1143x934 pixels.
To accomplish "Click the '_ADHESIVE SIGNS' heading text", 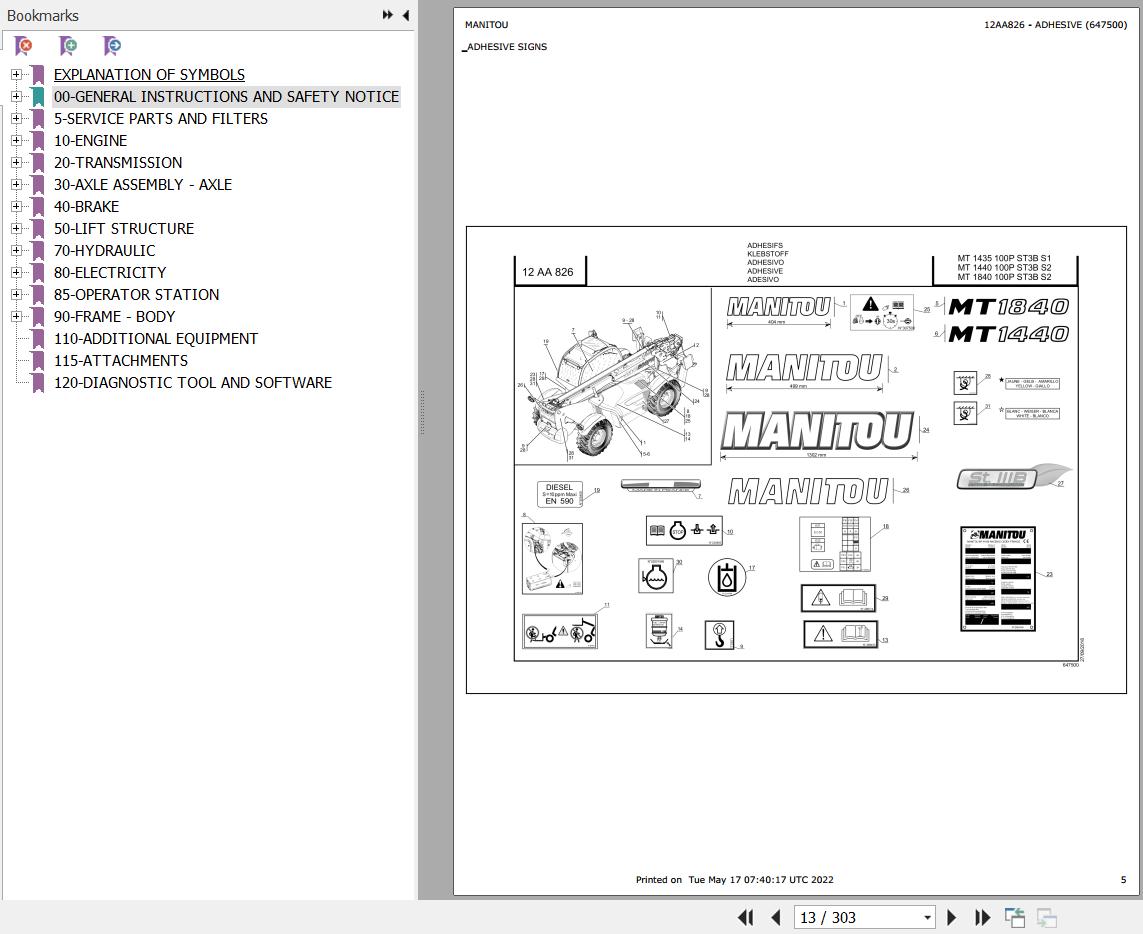I will (505, 47).
